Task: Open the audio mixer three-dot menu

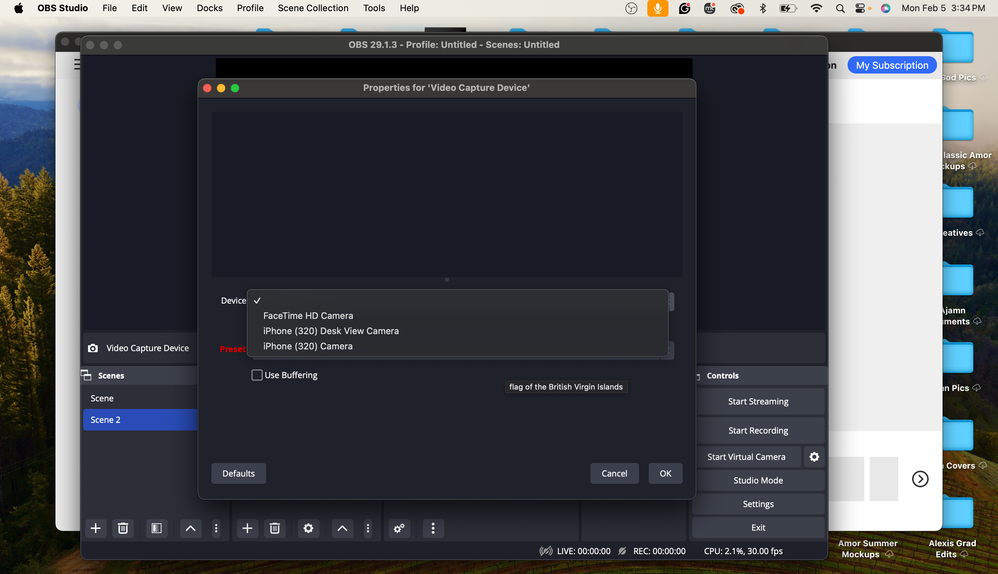Action: pos(433,528)
